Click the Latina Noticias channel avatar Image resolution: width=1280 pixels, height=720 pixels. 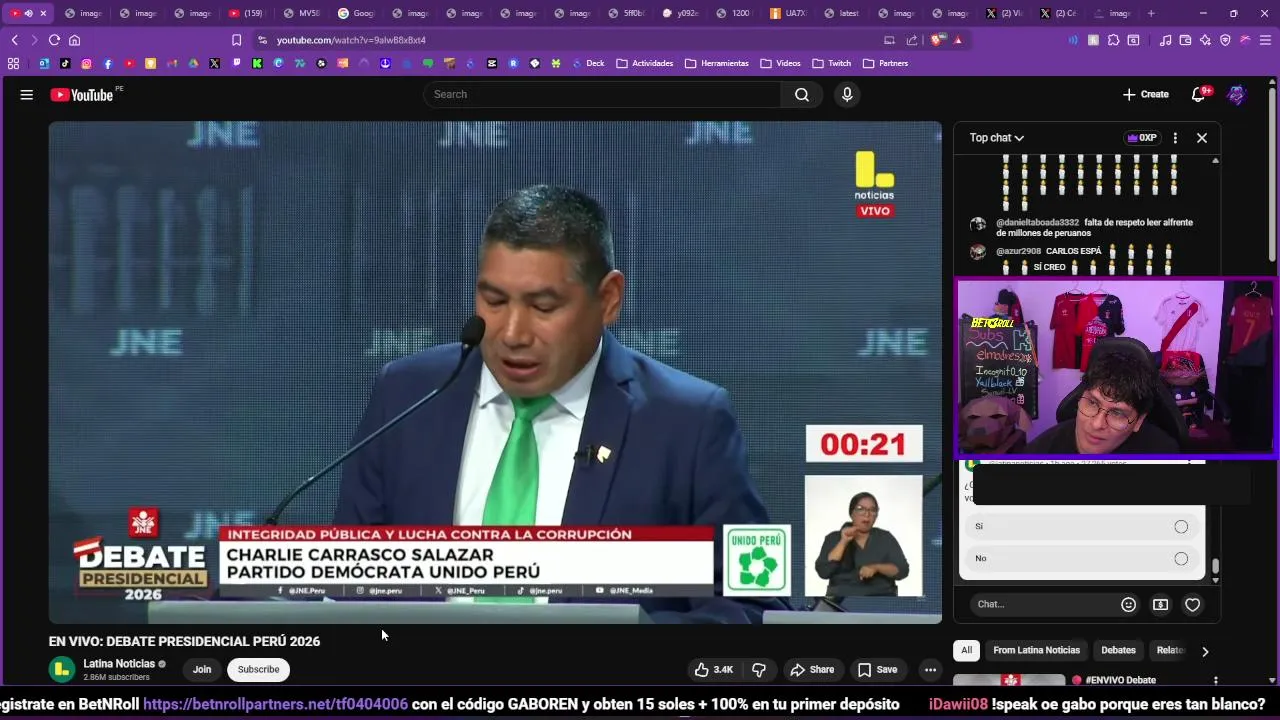tap(62, 670)
